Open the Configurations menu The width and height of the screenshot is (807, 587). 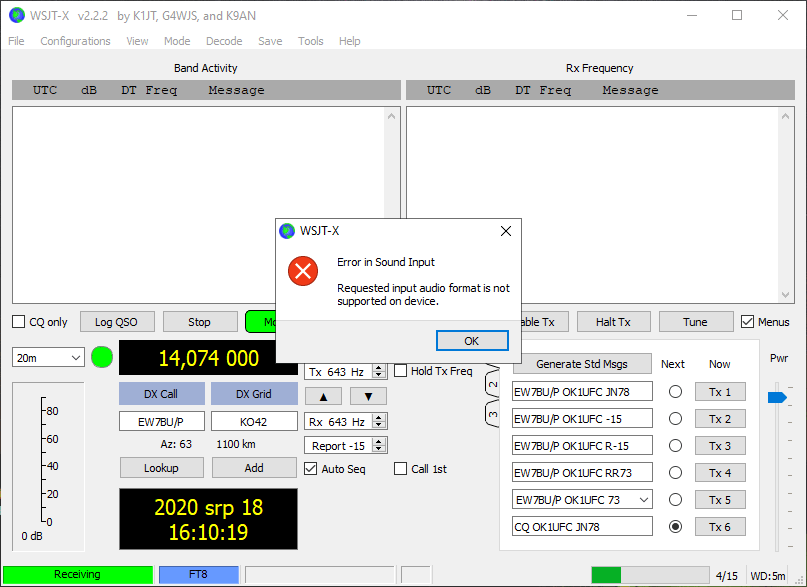[x=75, y=41]
